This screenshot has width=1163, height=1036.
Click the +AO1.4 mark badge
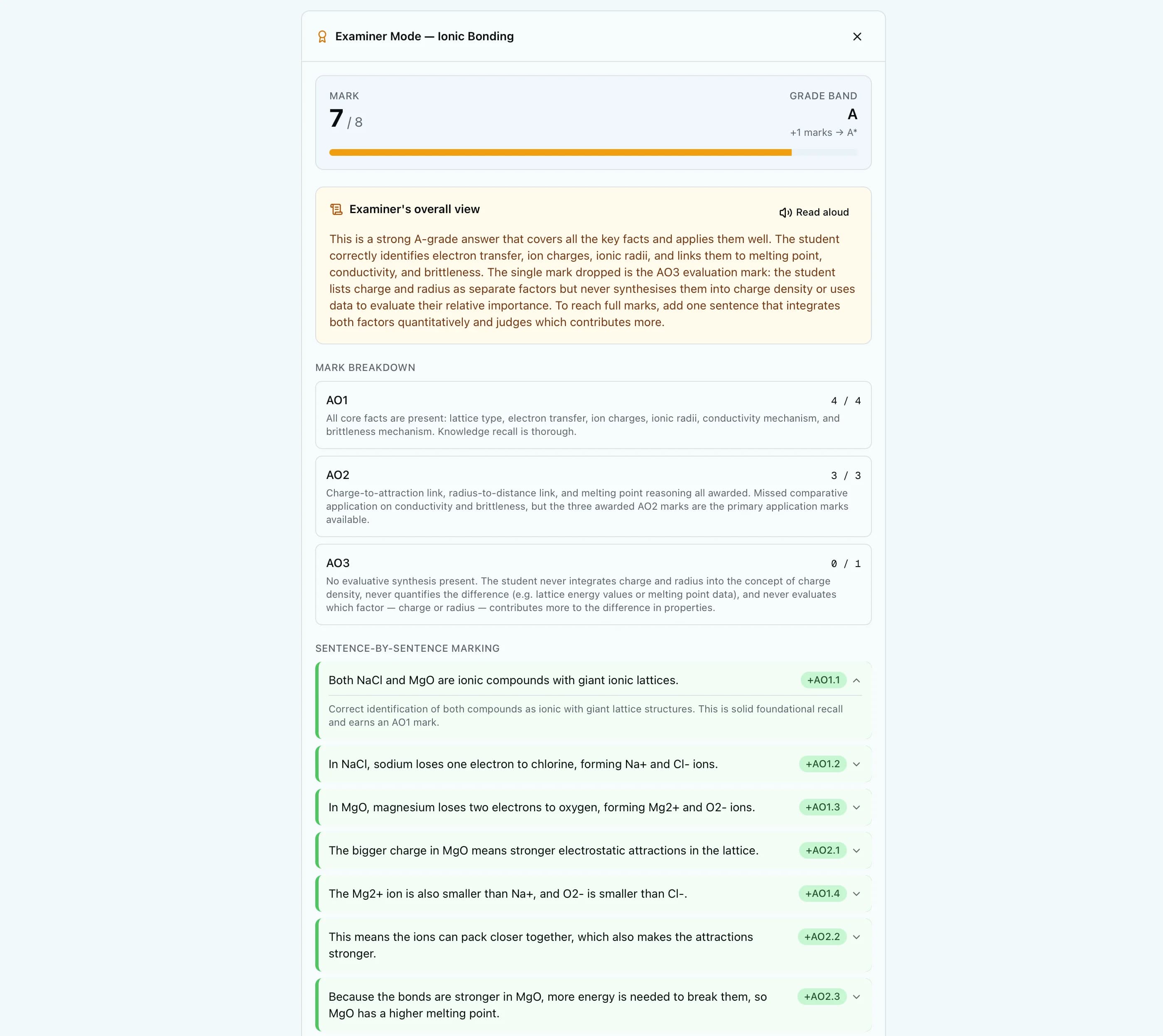822,894
